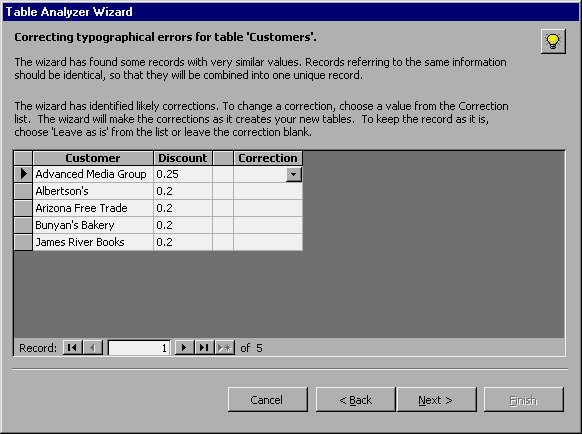This screenshot has height=434, width=582.
Task: Go to first record navigation button
Action: coord(72,348)
